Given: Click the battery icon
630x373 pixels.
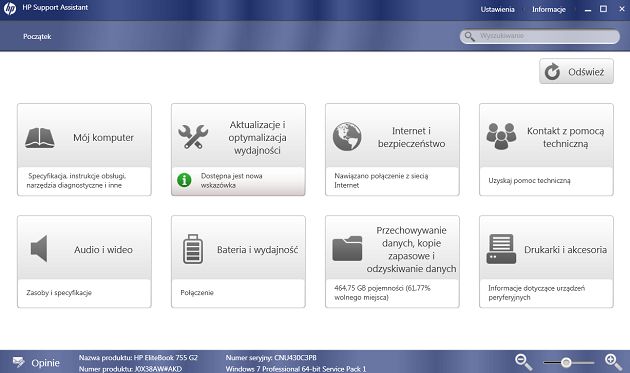Looking at the screenshot, I should 193,249.
